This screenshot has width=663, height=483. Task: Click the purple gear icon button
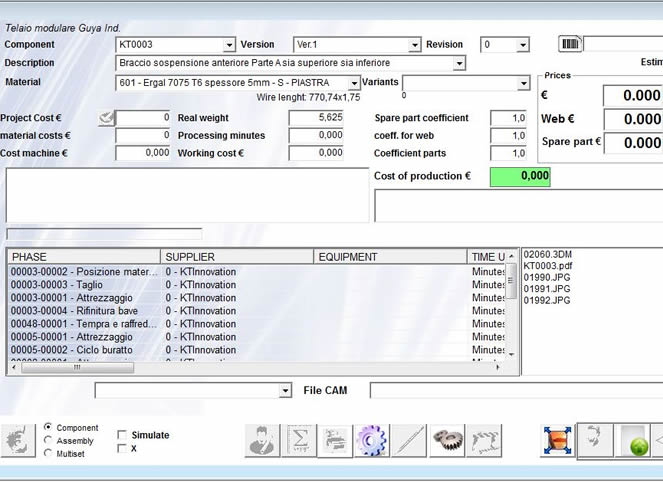(x=371, y=441)
